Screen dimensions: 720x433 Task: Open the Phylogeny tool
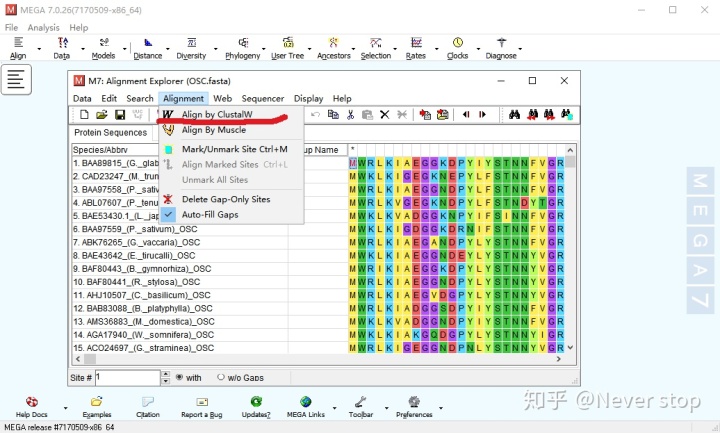click(242, 48)
